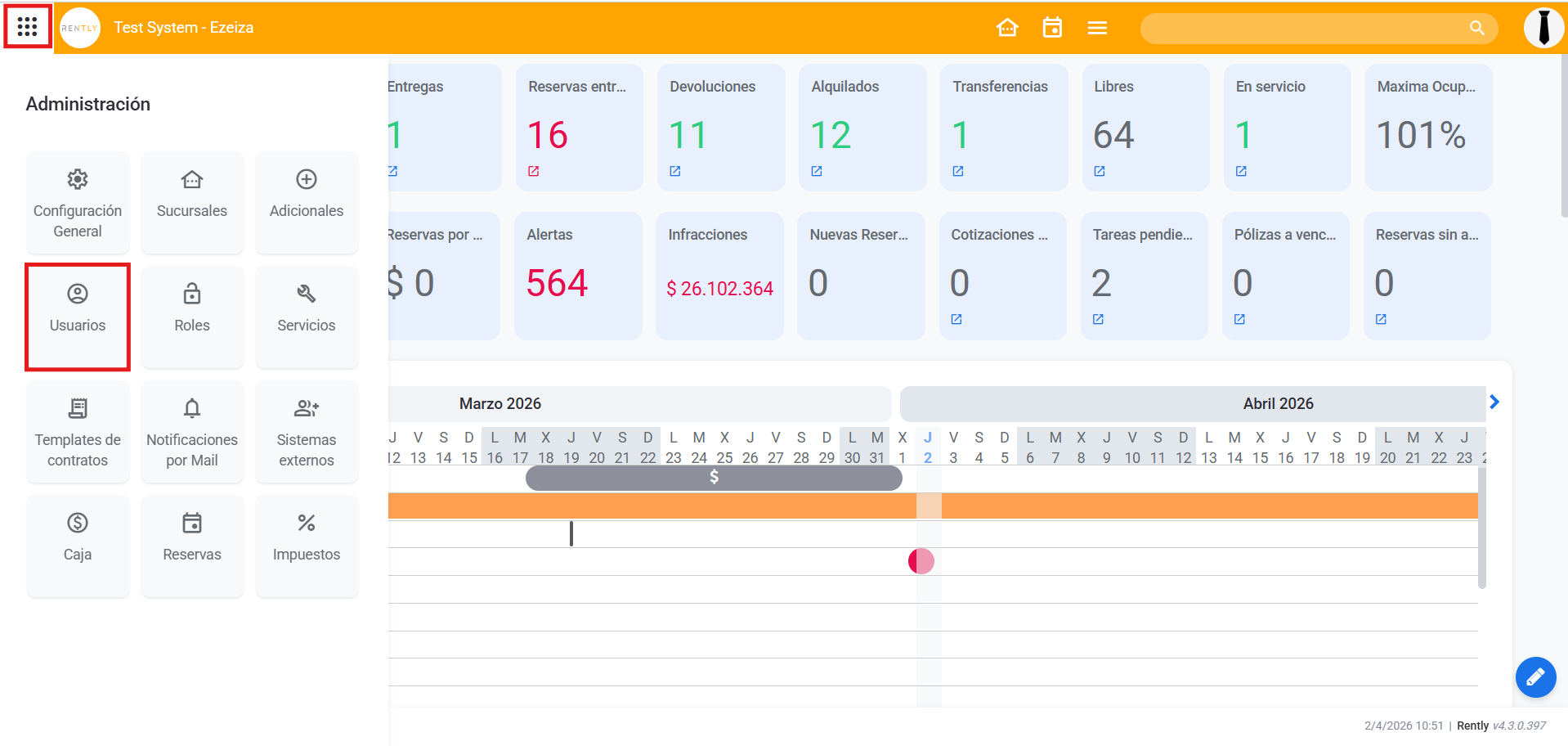Open the calendar icon in header

pyautogui.click(x=1052, y=28)
